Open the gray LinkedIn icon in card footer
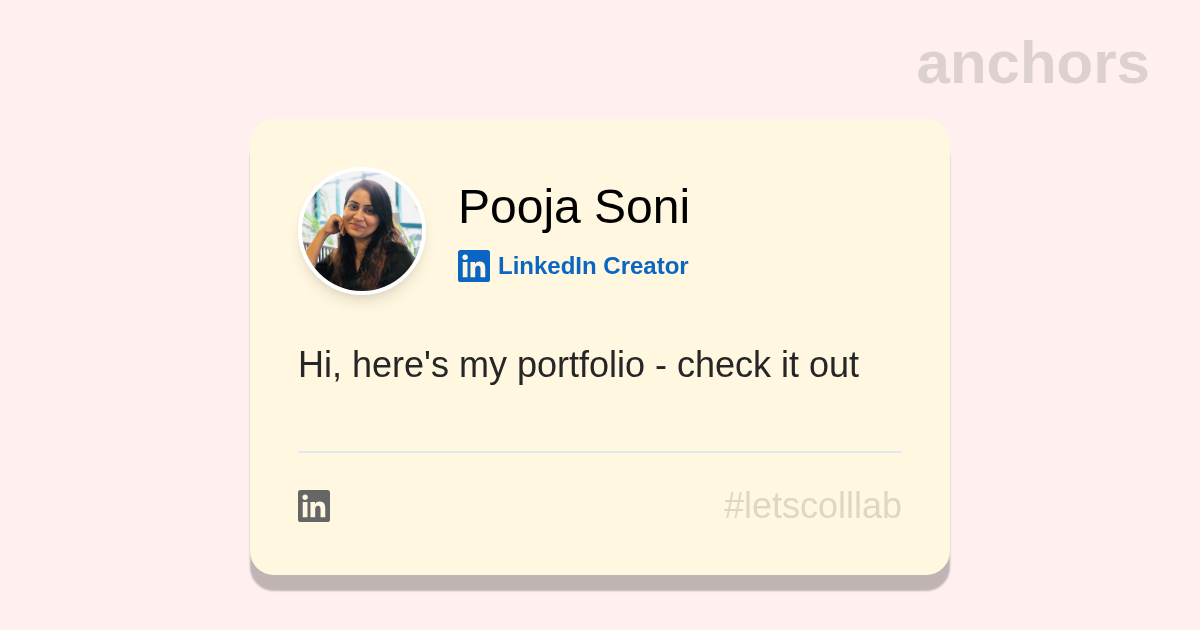This screenshot has width=1200, height=630. coord(314,506)
